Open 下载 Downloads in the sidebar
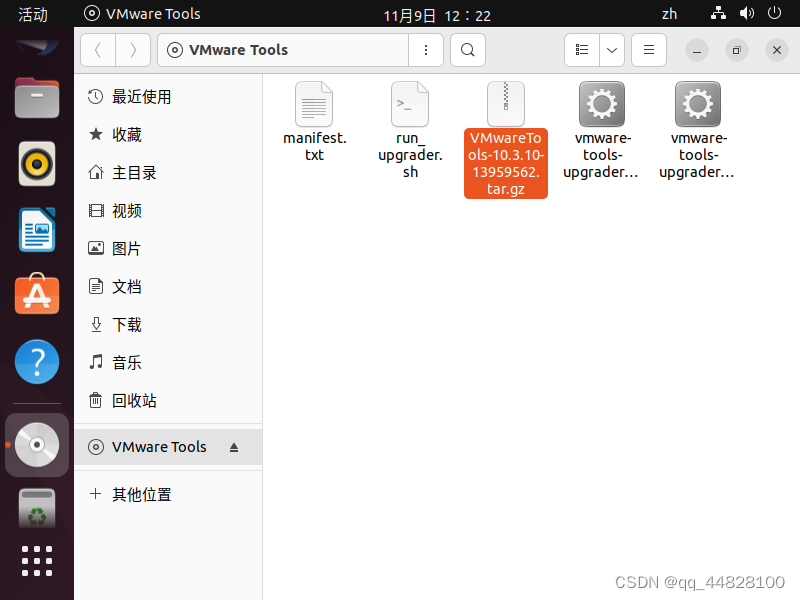The height and width of the screenshot is (600, 800). [x=130, y=324]
